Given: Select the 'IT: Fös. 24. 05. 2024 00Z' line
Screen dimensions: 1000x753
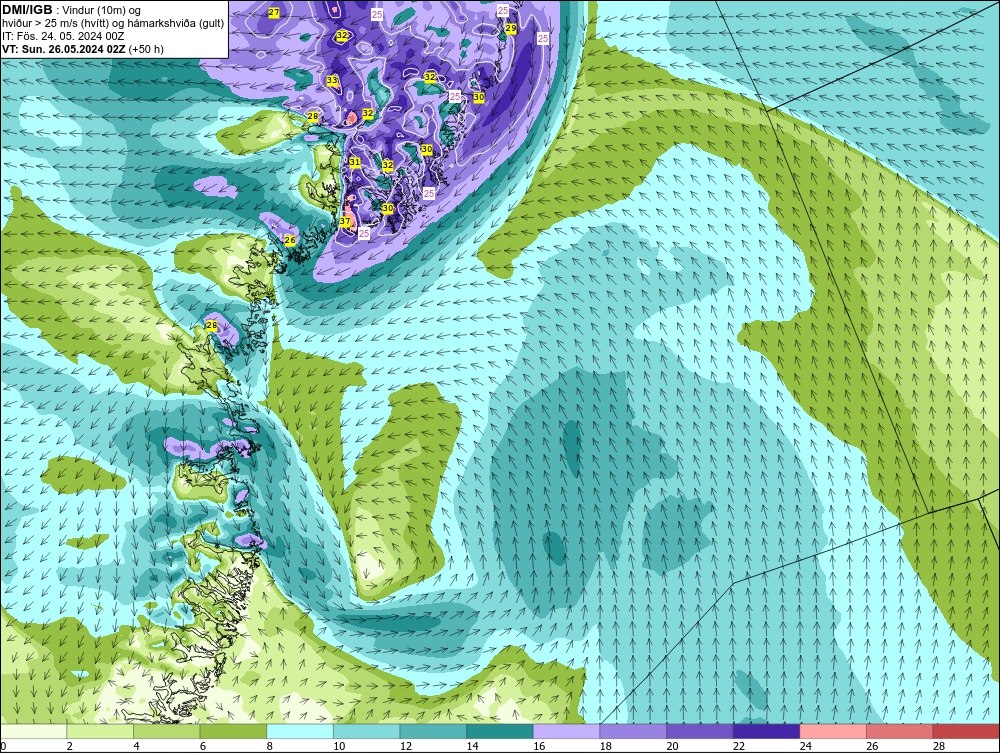Looking at the screenshot, I should tap(63, 36).
